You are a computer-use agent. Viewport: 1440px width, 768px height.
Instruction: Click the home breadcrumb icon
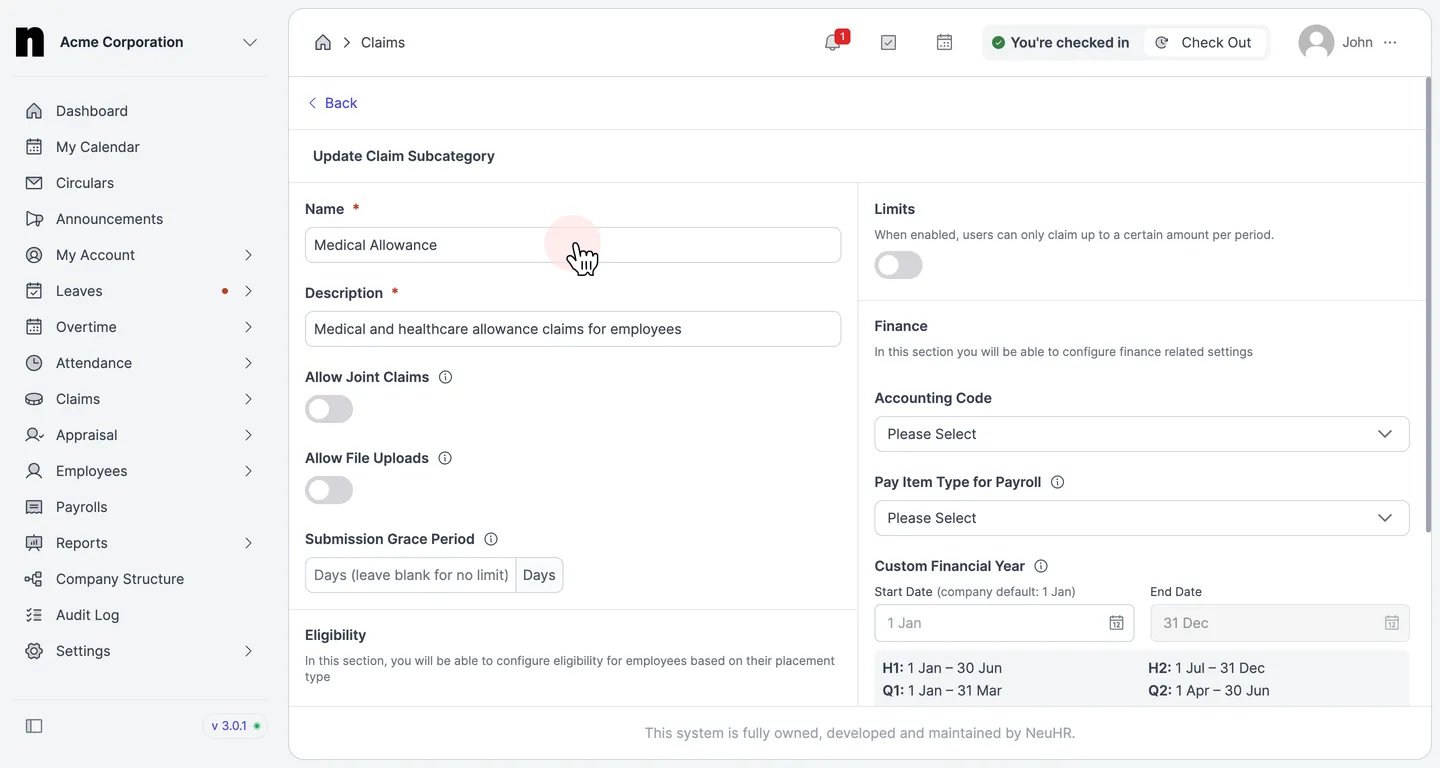pos(323,42)
